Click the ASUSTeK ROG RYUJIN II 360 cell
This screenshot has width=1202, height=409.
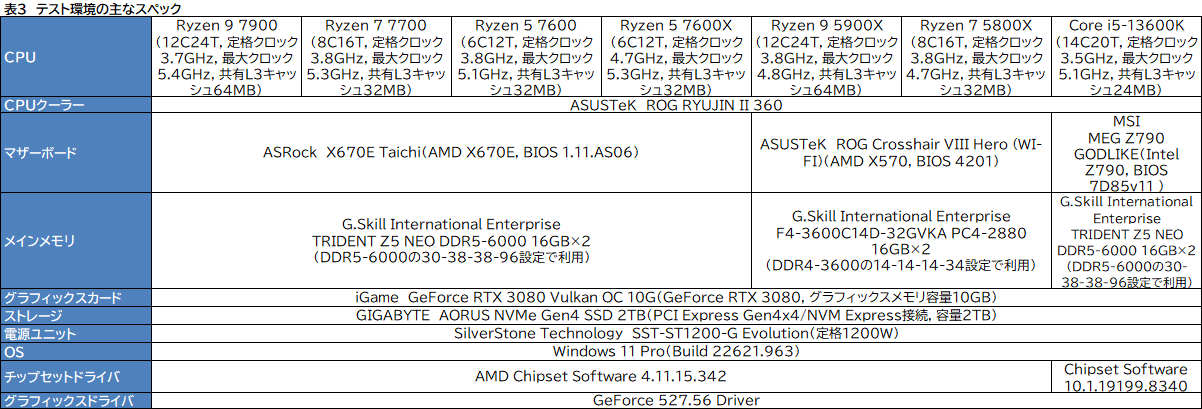click(x=675, y=105)
